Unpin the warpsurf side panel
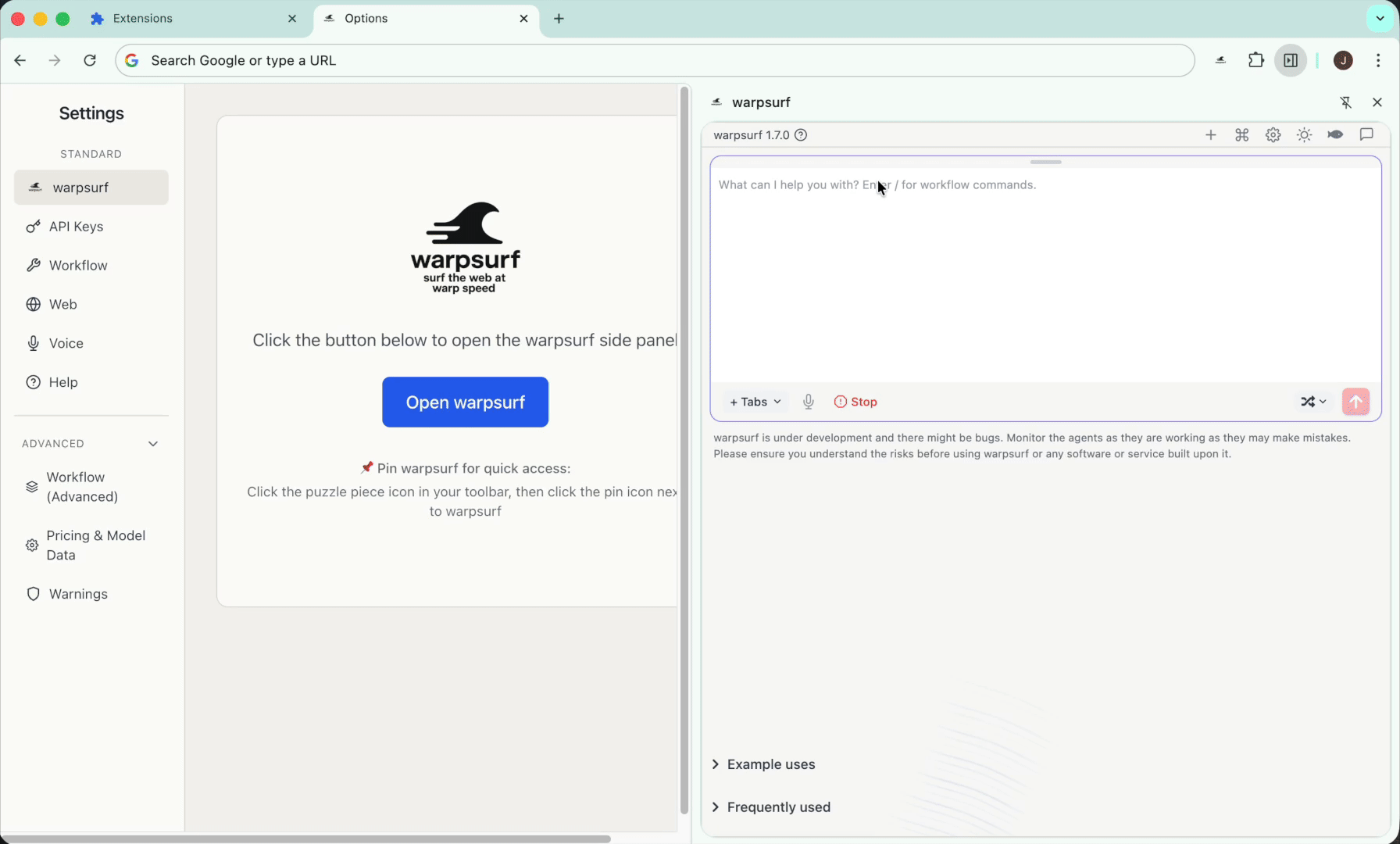 pos(1346,102)
